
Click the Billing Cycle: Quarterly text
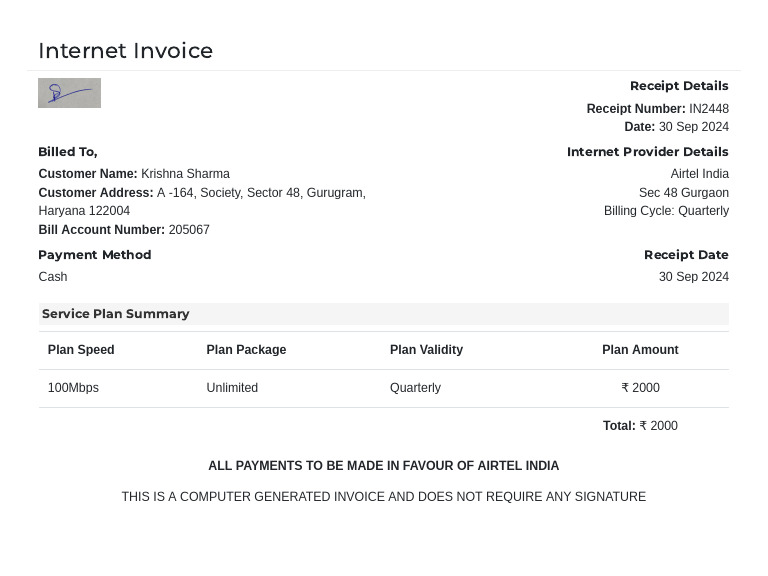[666, 211]
